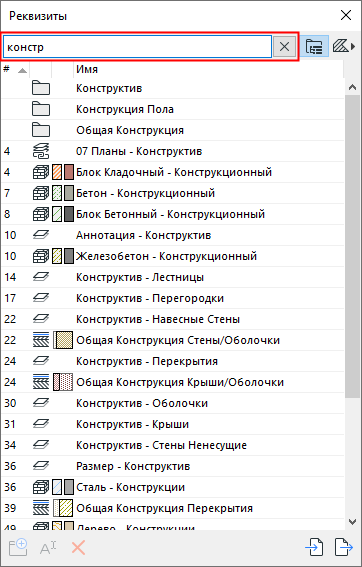Click building material icon of Бетон - Конструкционный
362x567 pixels.
pos(41,193)
